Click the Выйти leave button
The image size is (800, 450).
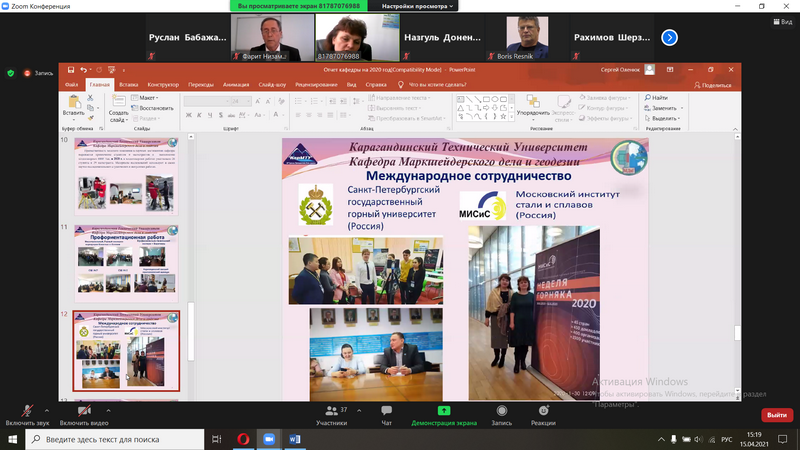coord(777,415)
